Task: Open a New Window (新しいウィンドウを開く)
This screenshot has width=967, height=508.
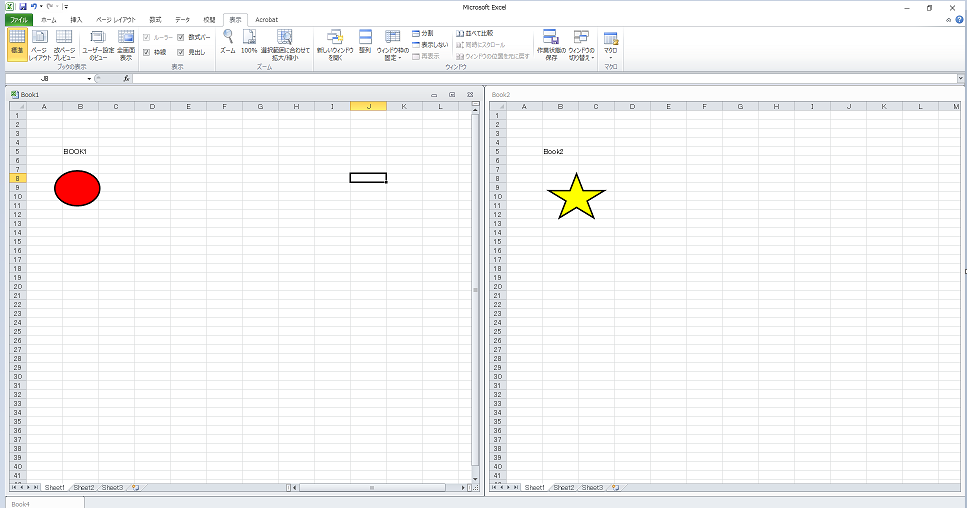Action: pyautogui.click(x=335, y=44)
